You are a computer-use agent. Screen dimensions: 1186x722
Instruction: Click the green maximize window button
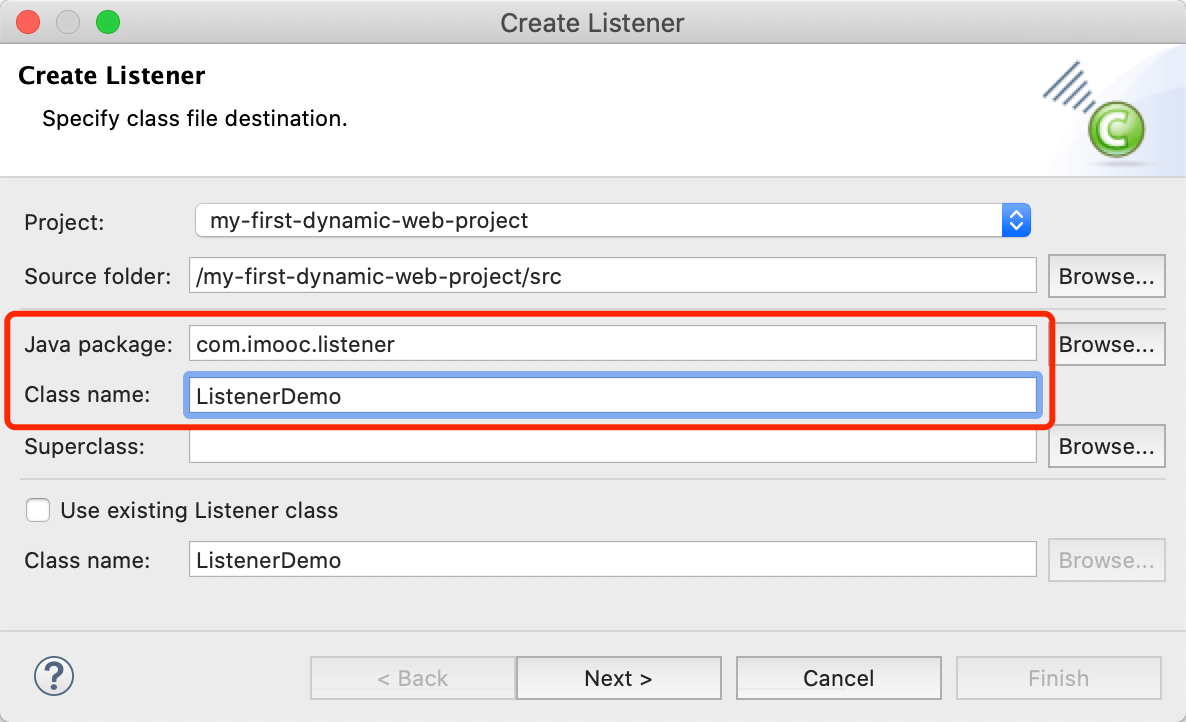[x=106, y=21]
